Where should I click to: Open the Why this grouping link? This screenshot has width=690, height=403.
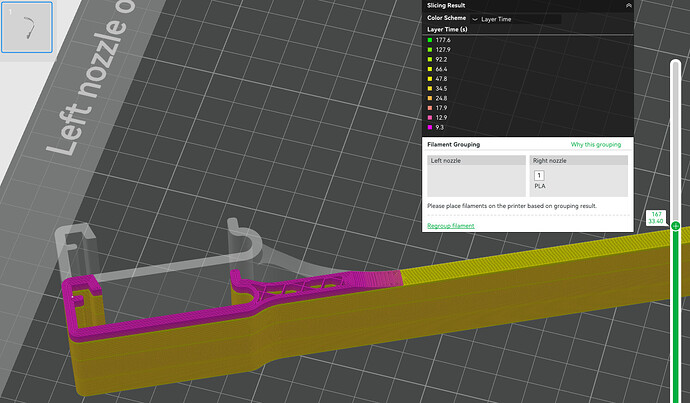point(595,145)
